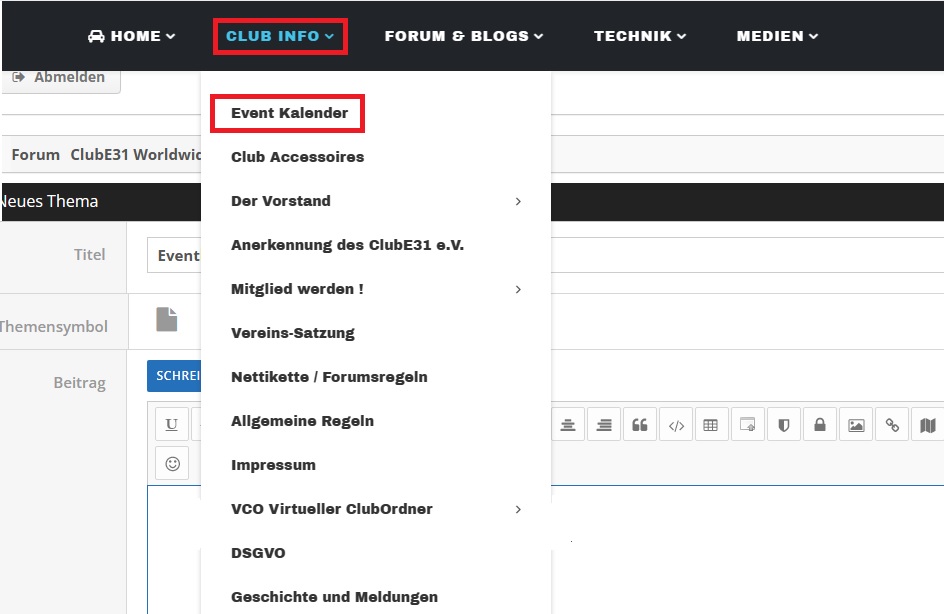
Task: Click the underline formatting icon
Action: click(x=172, y=425)
